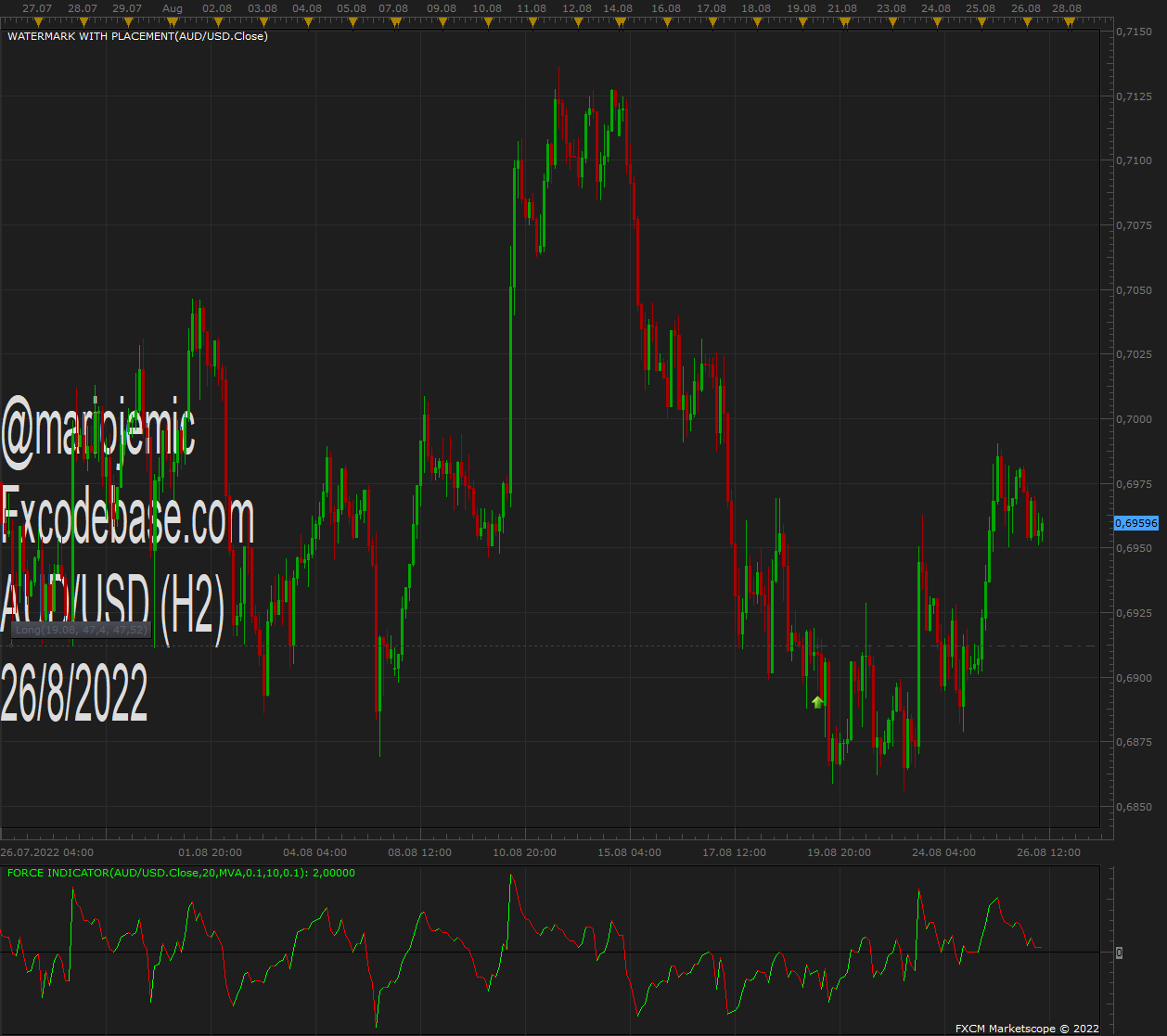Click the day marker triangle under 09.08
The image size is (1167, 1036).
tap(442, 20)
